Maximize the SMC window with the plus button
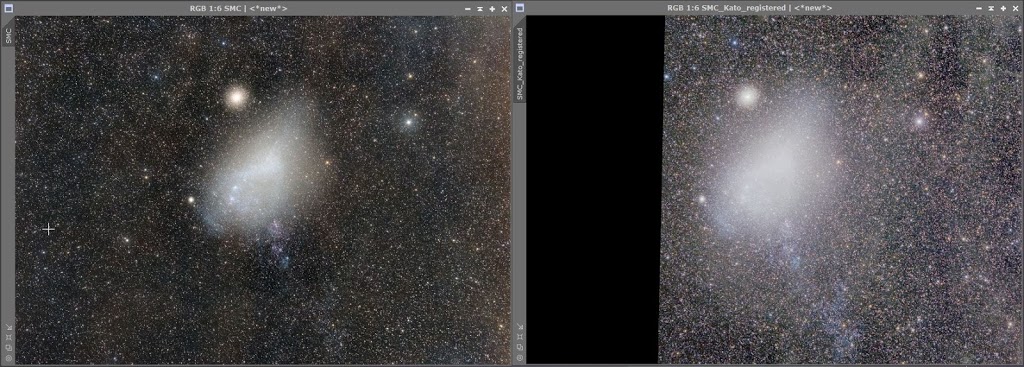1024x367 pixels. point(492,9)
